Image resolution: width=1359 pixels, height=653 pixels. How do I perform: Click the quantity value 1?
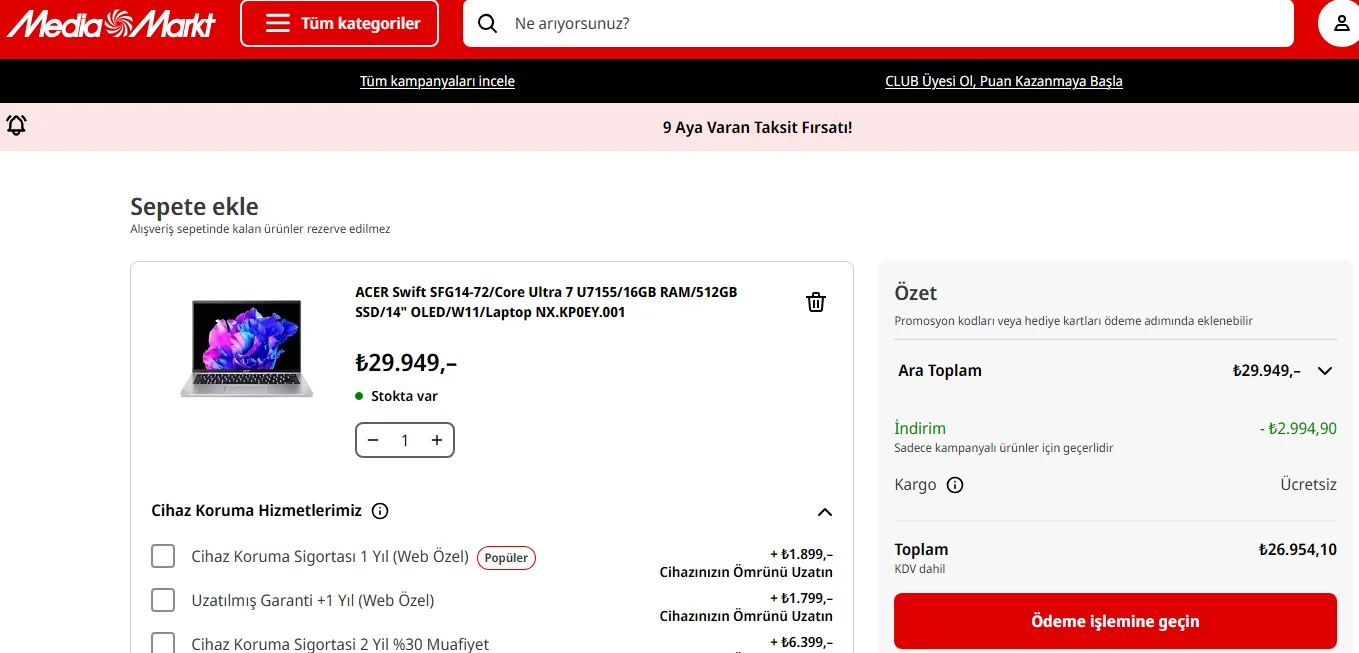coord(405,440)
